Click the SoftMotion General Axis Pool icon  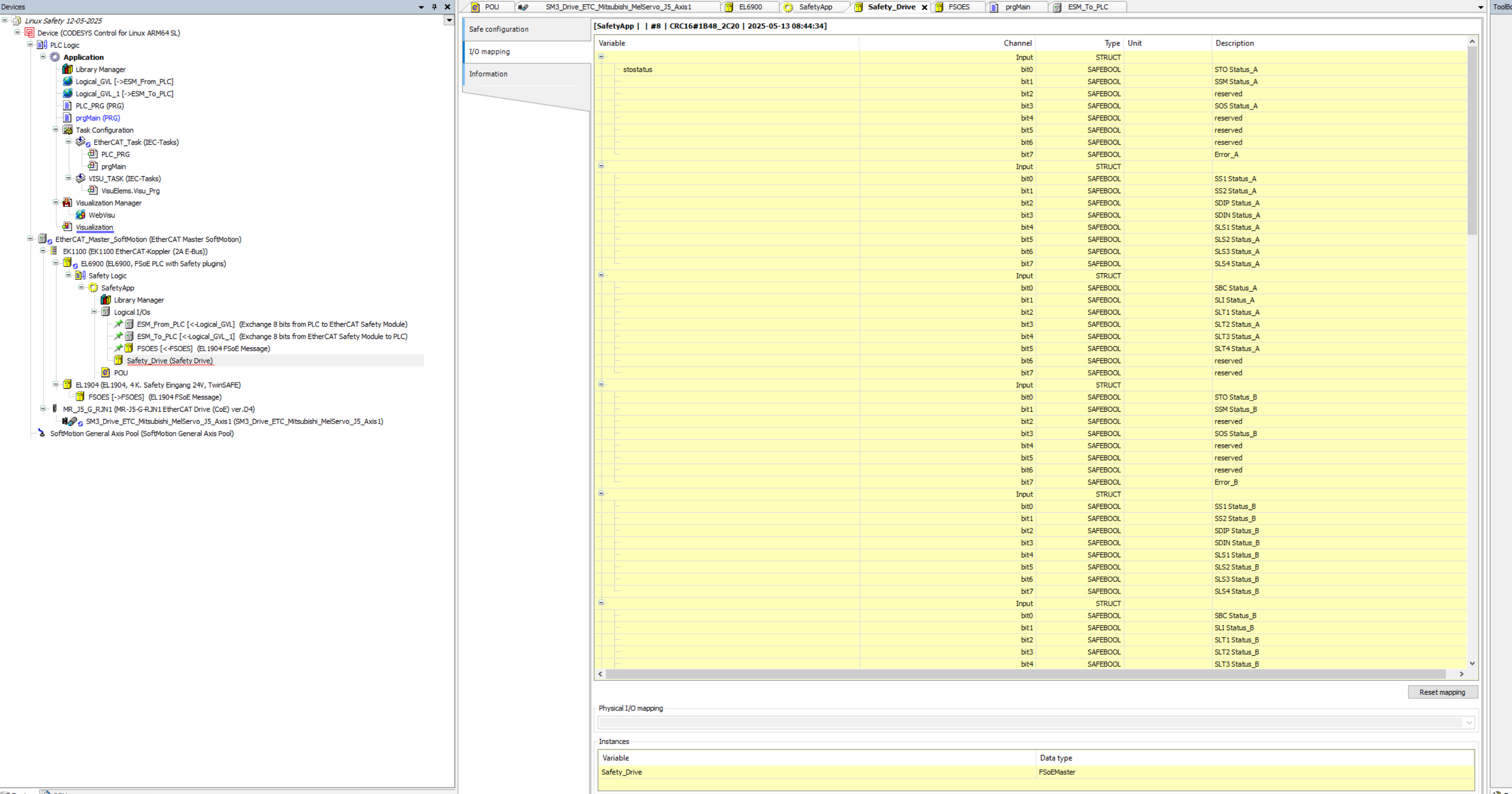click(41, 433)
